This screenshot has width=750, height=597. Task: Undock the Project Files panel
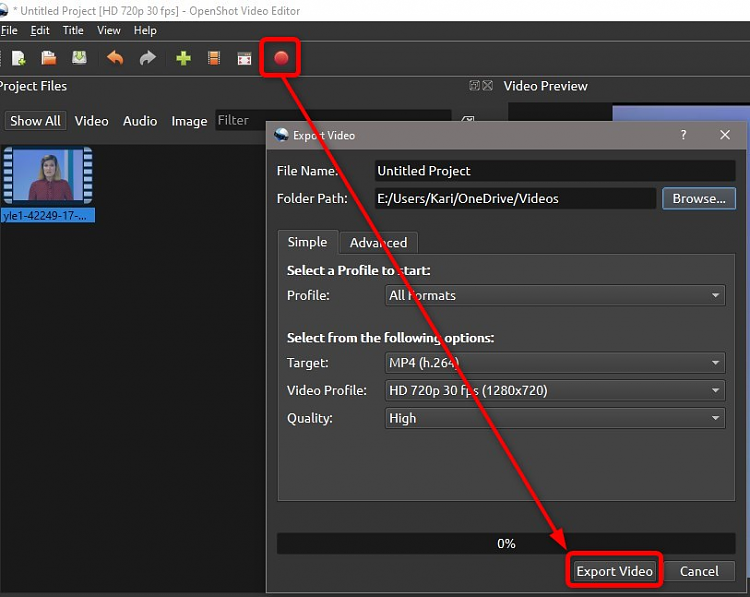[x=474, y=86]
